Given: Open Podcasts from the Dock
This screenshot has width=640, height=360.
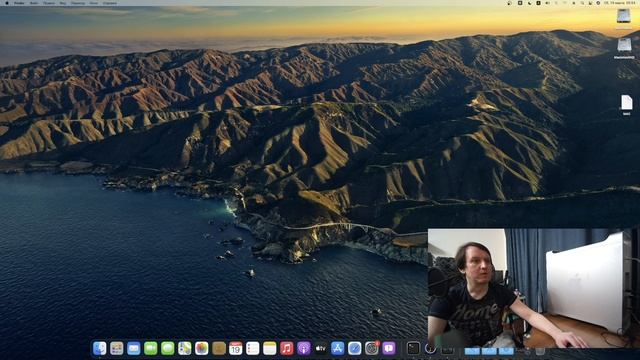Looking at the screenshot, I should point(304,348).
